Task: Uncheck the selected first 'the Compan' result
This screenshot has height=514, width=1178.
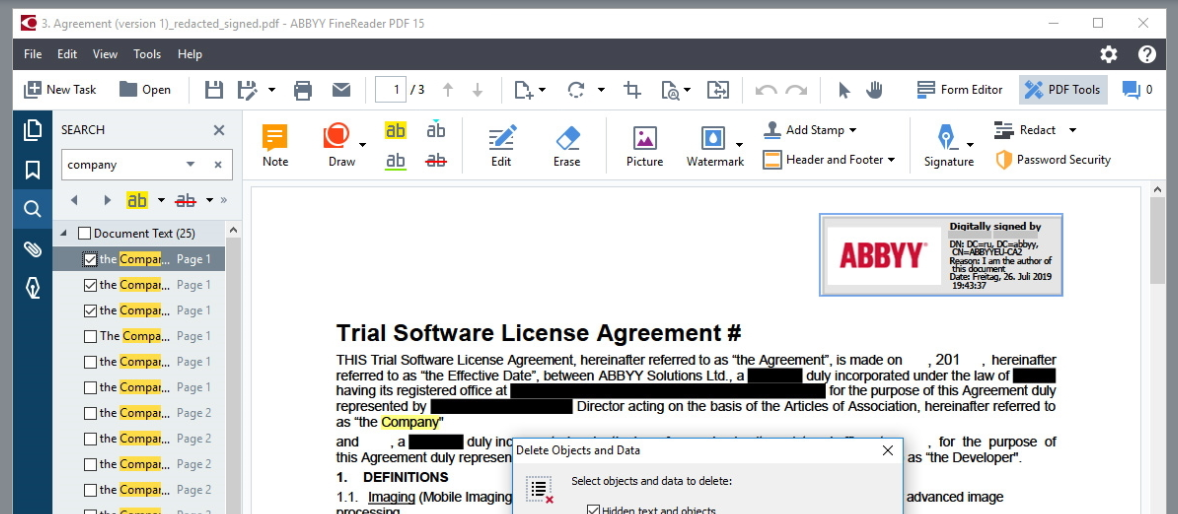Action: (90, 259)
